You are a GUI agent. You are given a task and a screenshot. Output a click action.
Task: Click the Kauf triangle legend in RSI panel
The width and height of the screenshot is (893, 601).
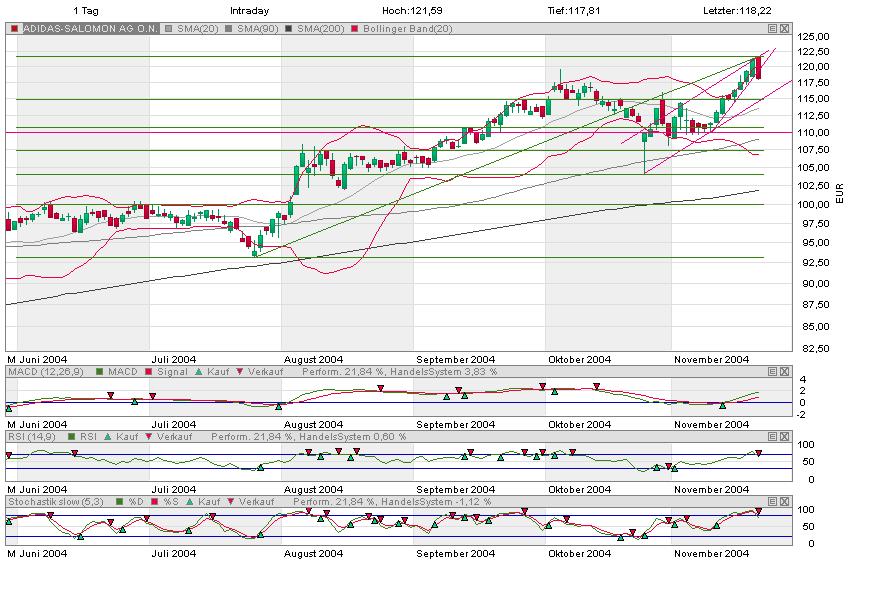107,436
